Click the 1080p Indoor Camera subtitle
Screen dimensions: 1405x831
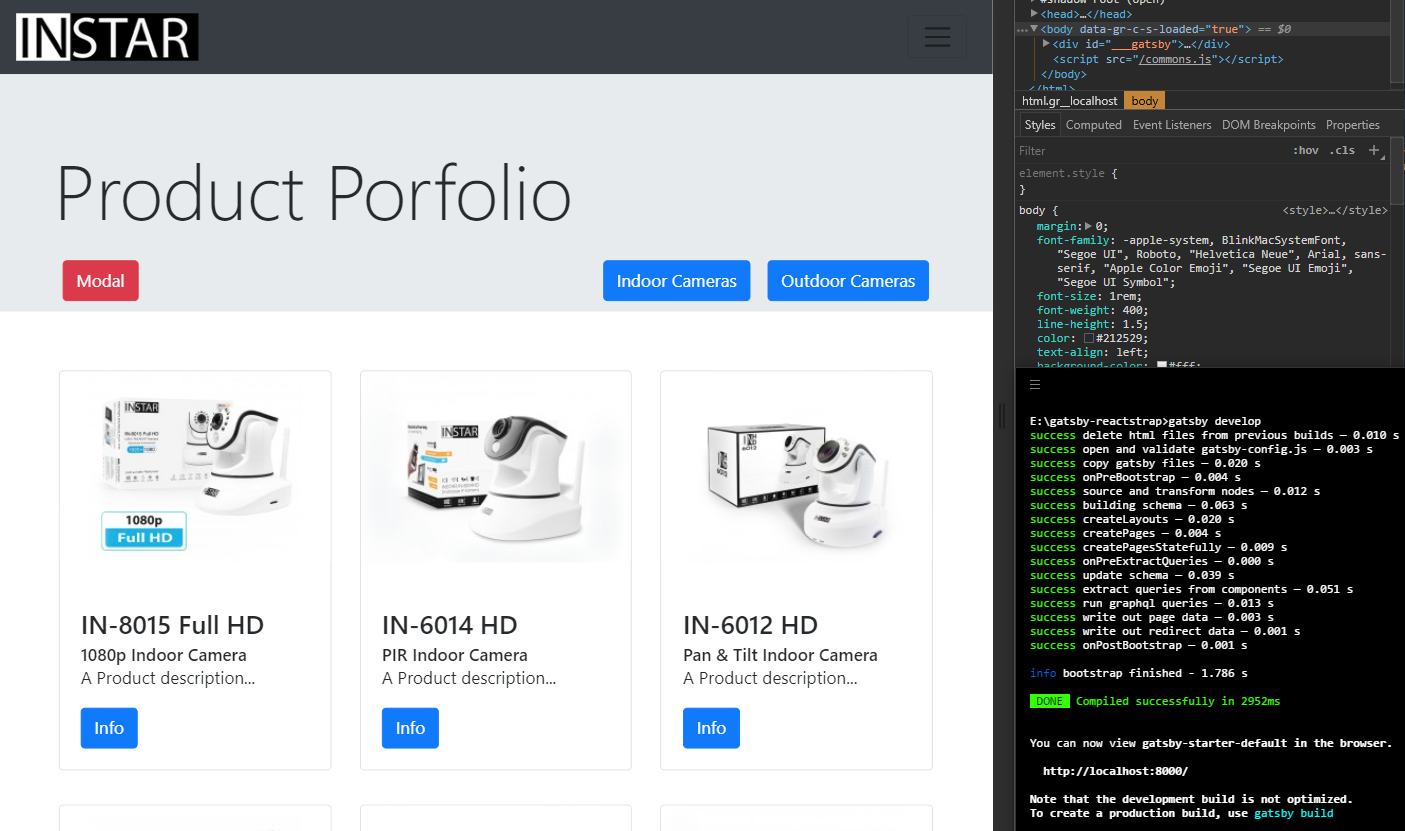tap(163, 655)
